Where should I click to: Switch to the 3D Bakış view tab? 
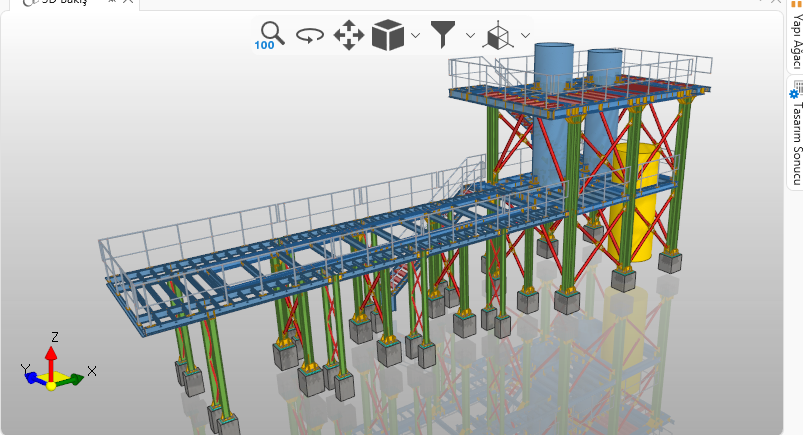60,4
